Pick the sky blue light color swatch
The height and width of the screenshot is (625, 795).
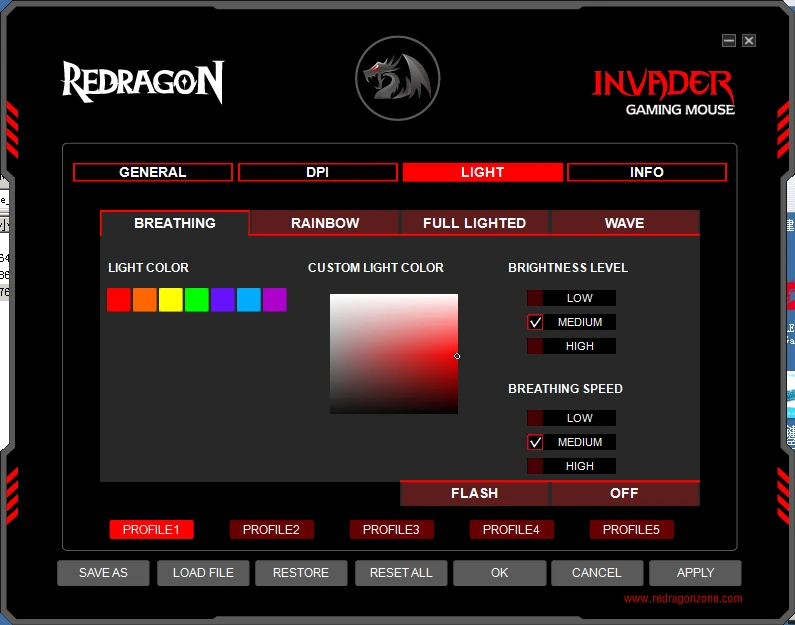248,300
